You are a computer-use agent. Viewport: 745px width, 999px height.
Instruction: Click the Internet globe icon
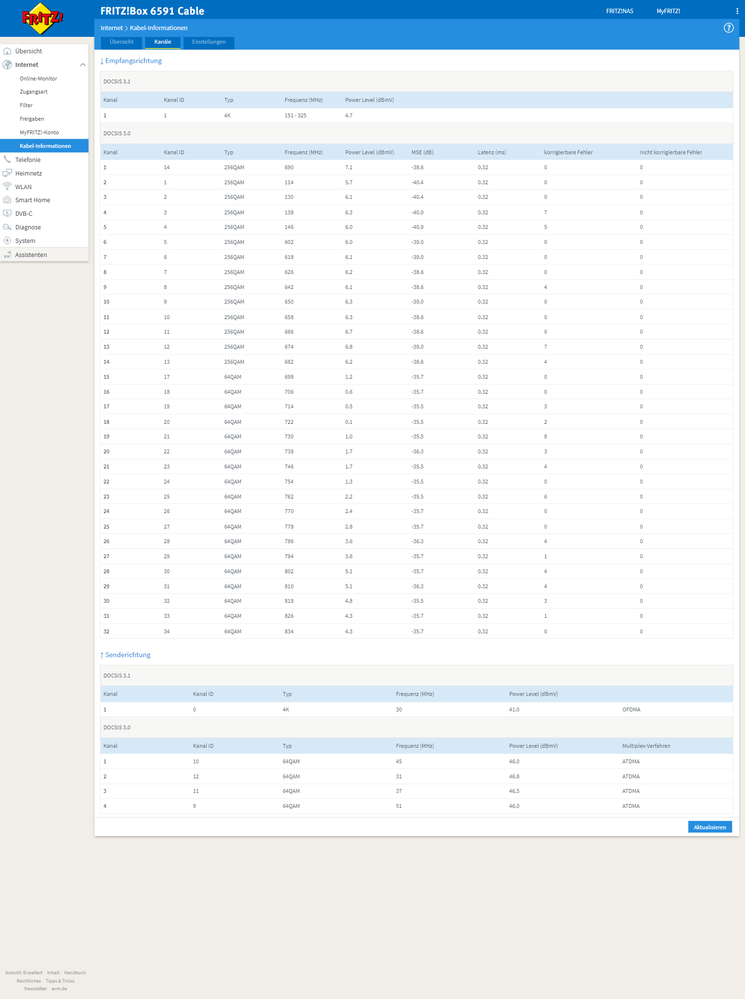[7, 64]
